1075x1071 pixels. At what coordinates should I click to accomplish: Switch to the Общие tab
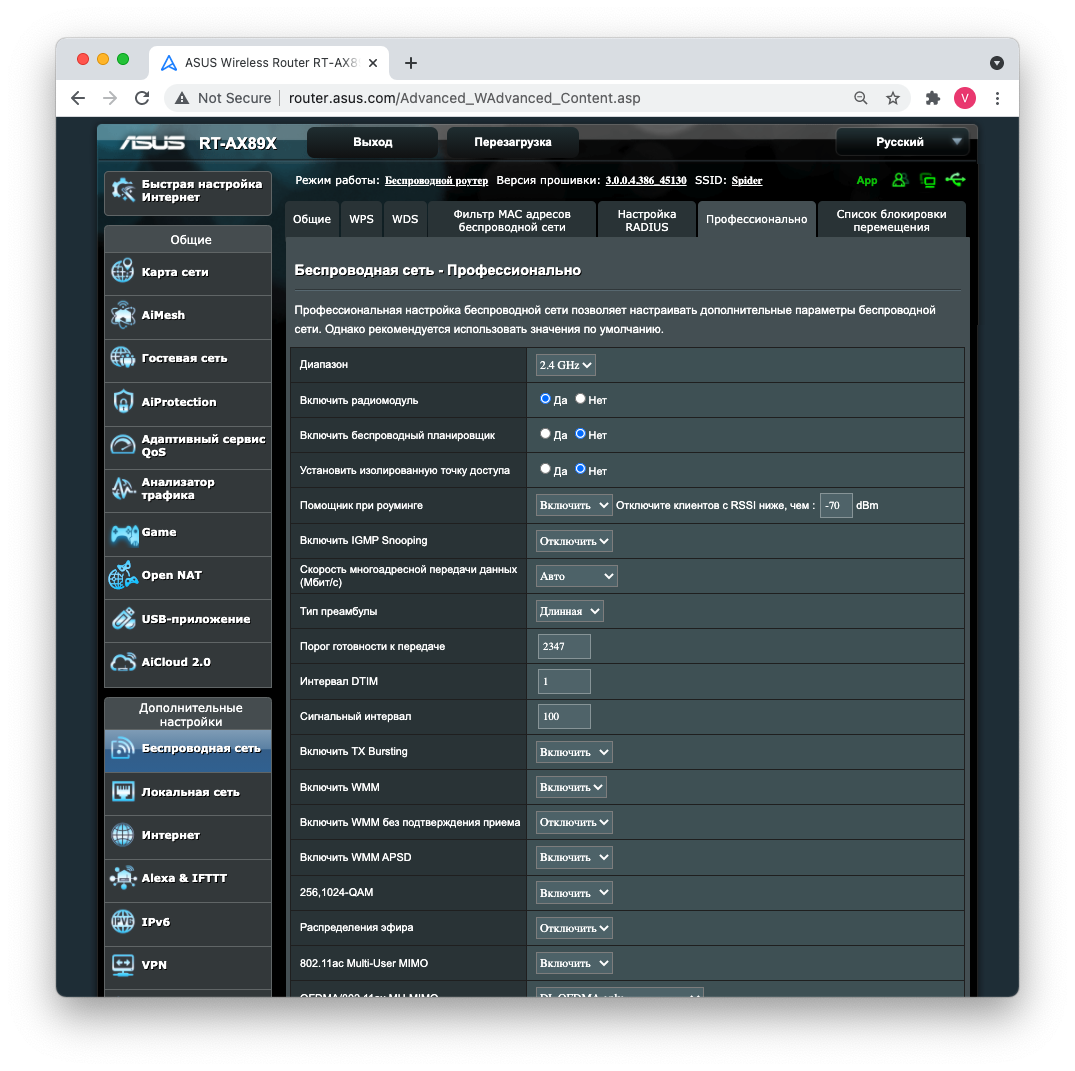tap(312, 219)
